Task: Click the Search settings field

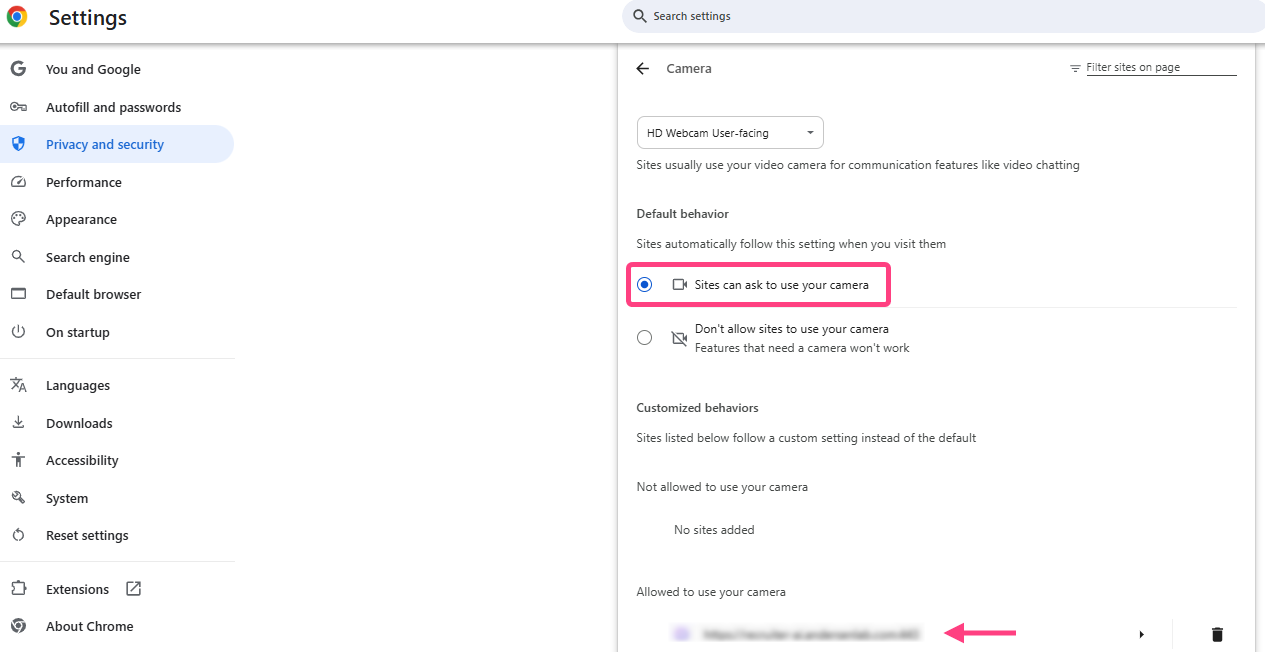Action: pos(940,17)
